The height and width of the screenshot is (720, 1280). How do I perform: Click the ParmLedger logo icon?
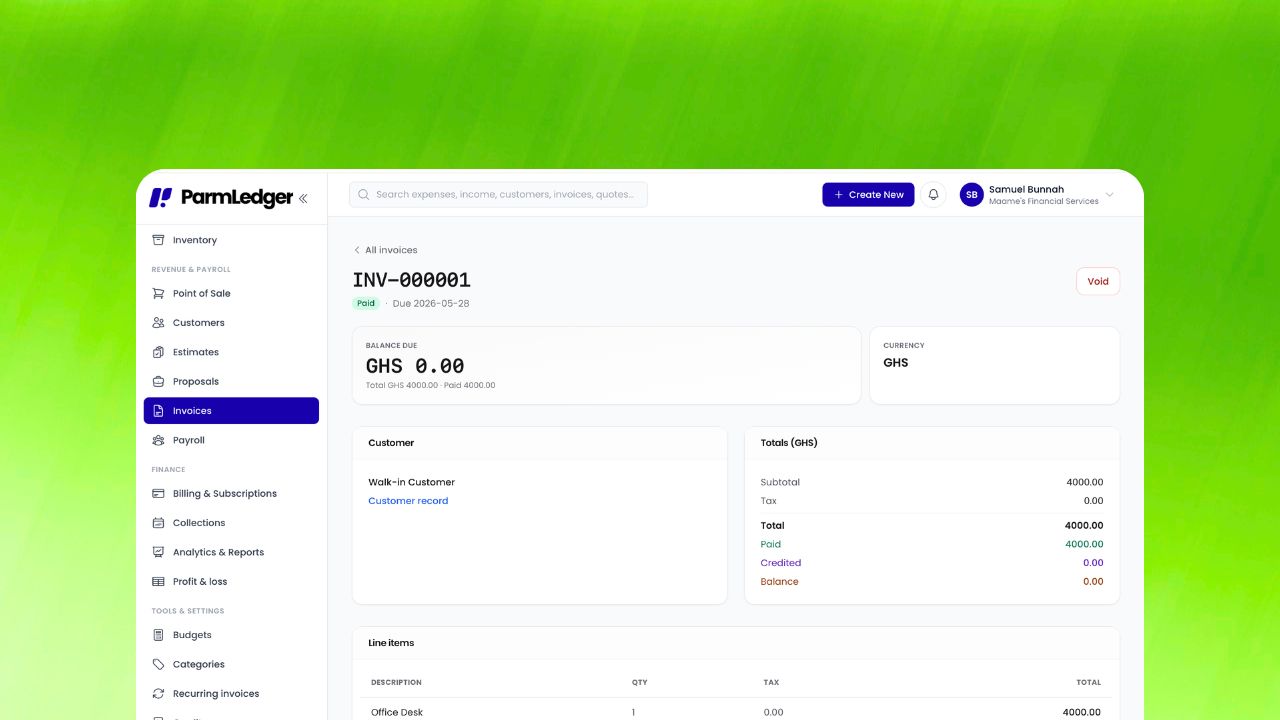coord(160,198)
